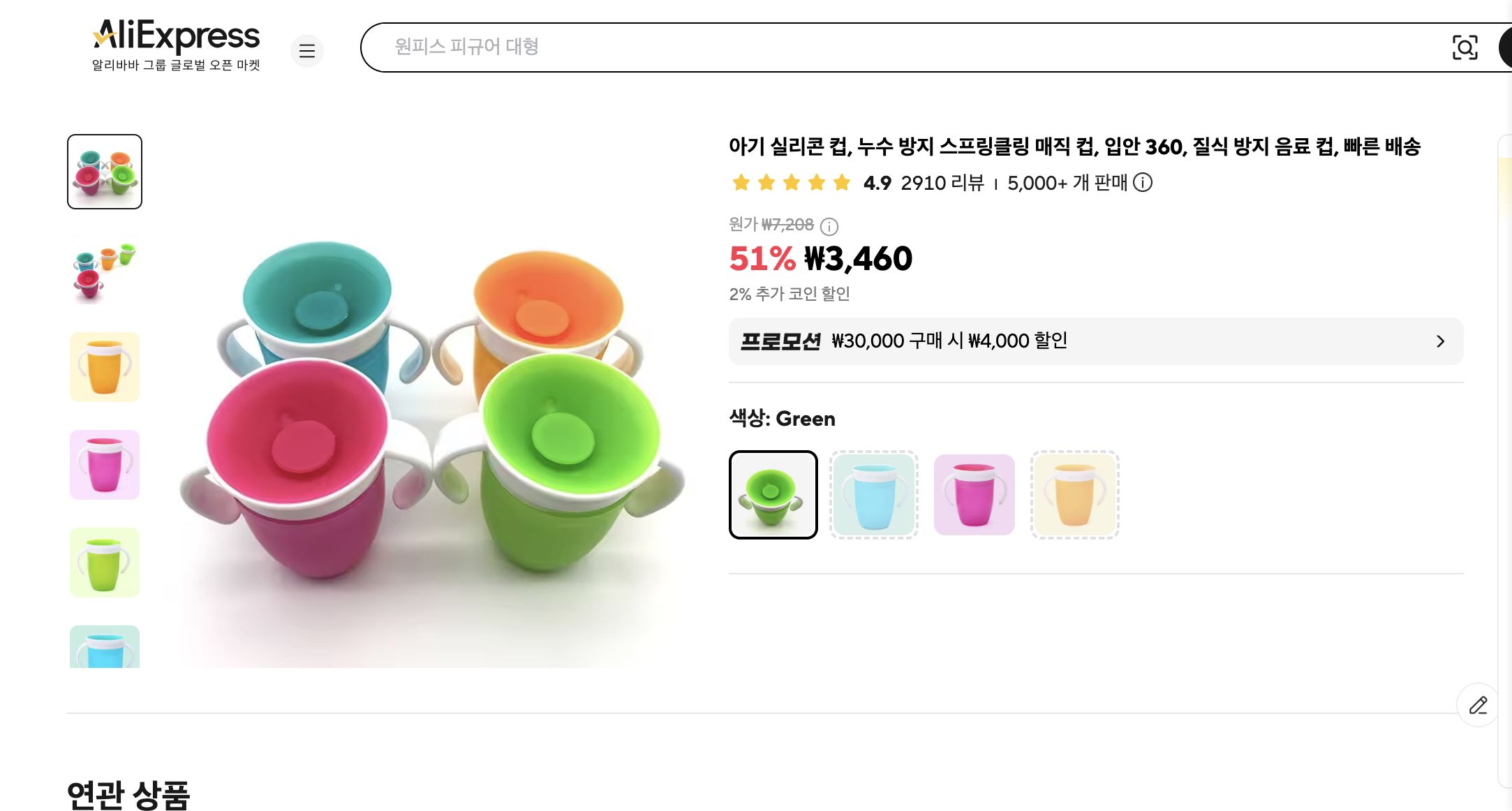This screenshot has width=1512, height=811.
Task: Select the orange cup gallery thumbnail
Action: pyautogui.click(x=104, y=366)
